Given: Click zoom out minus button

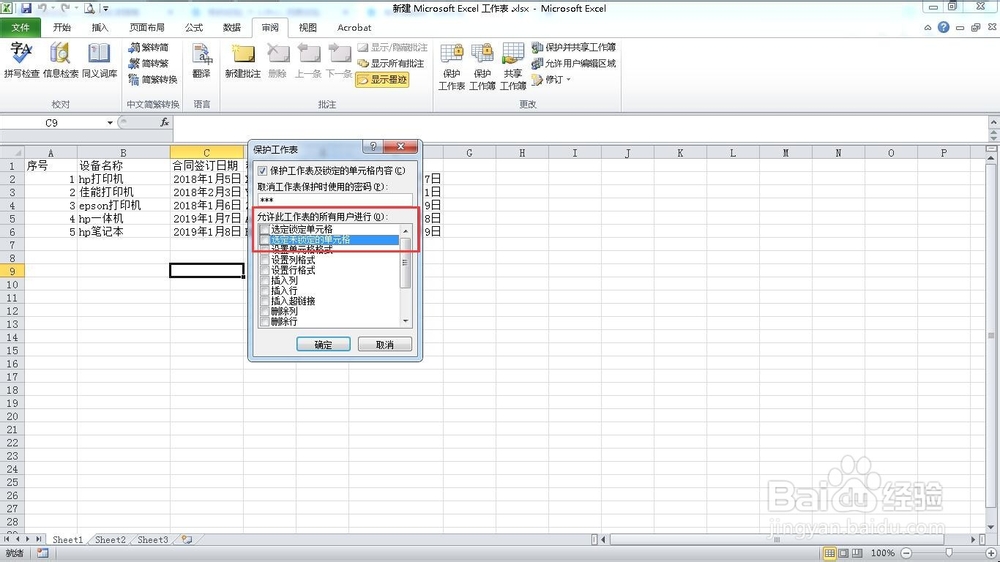Looking at the screenshot, I should point(906,553).
